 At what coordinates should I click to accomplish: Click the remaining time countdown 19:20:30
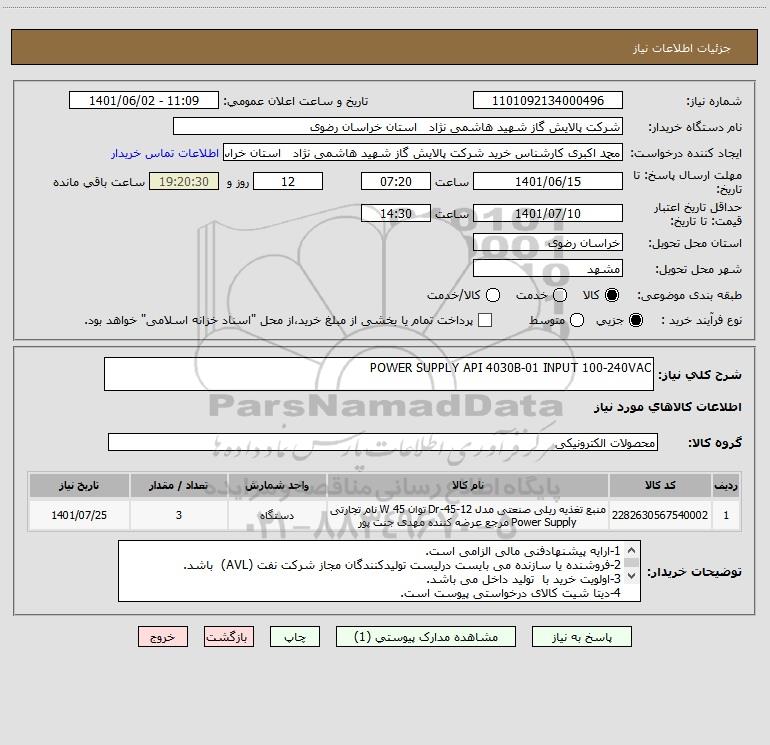184,181
